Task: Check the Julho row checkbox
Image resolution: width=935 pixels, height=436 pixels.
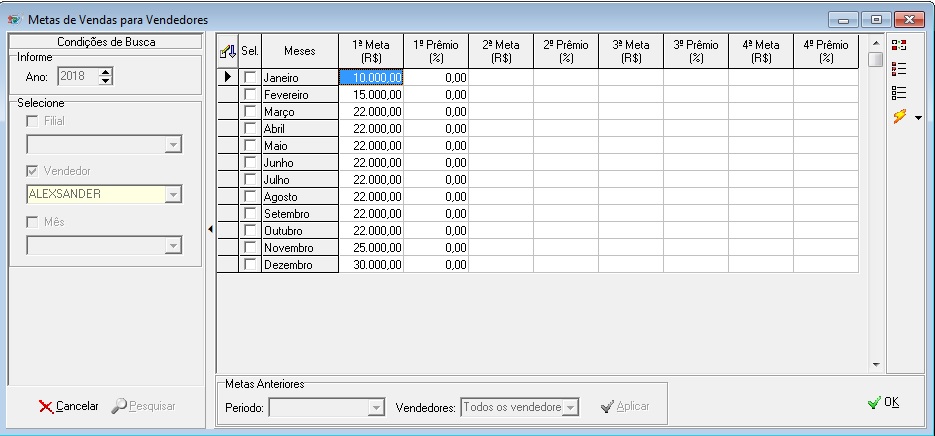Action: coord(250,180)
